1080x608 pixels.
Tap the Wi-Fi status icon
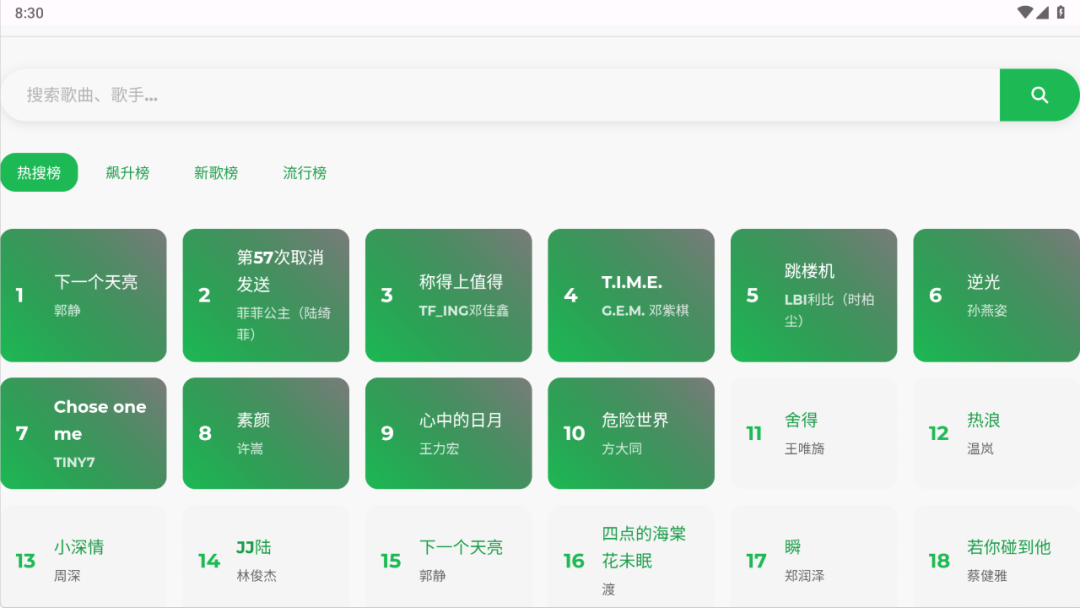click(1025, 12)
